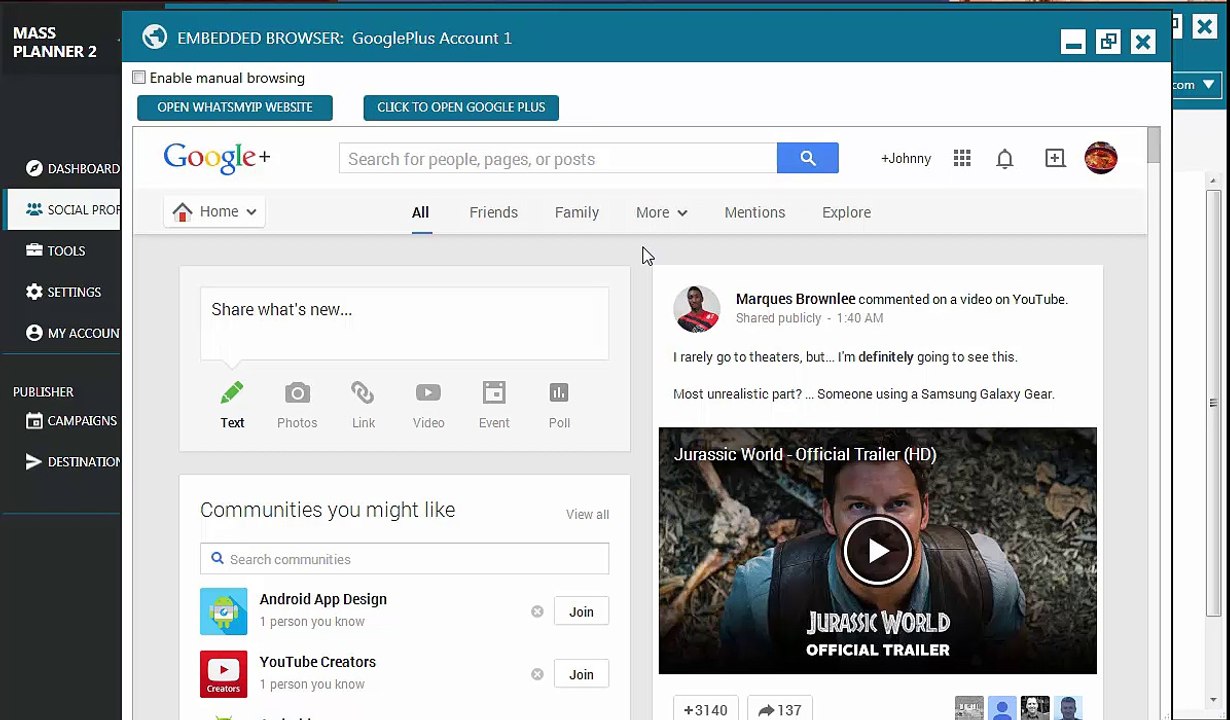Click the share new post icon

click(1055, 158)
